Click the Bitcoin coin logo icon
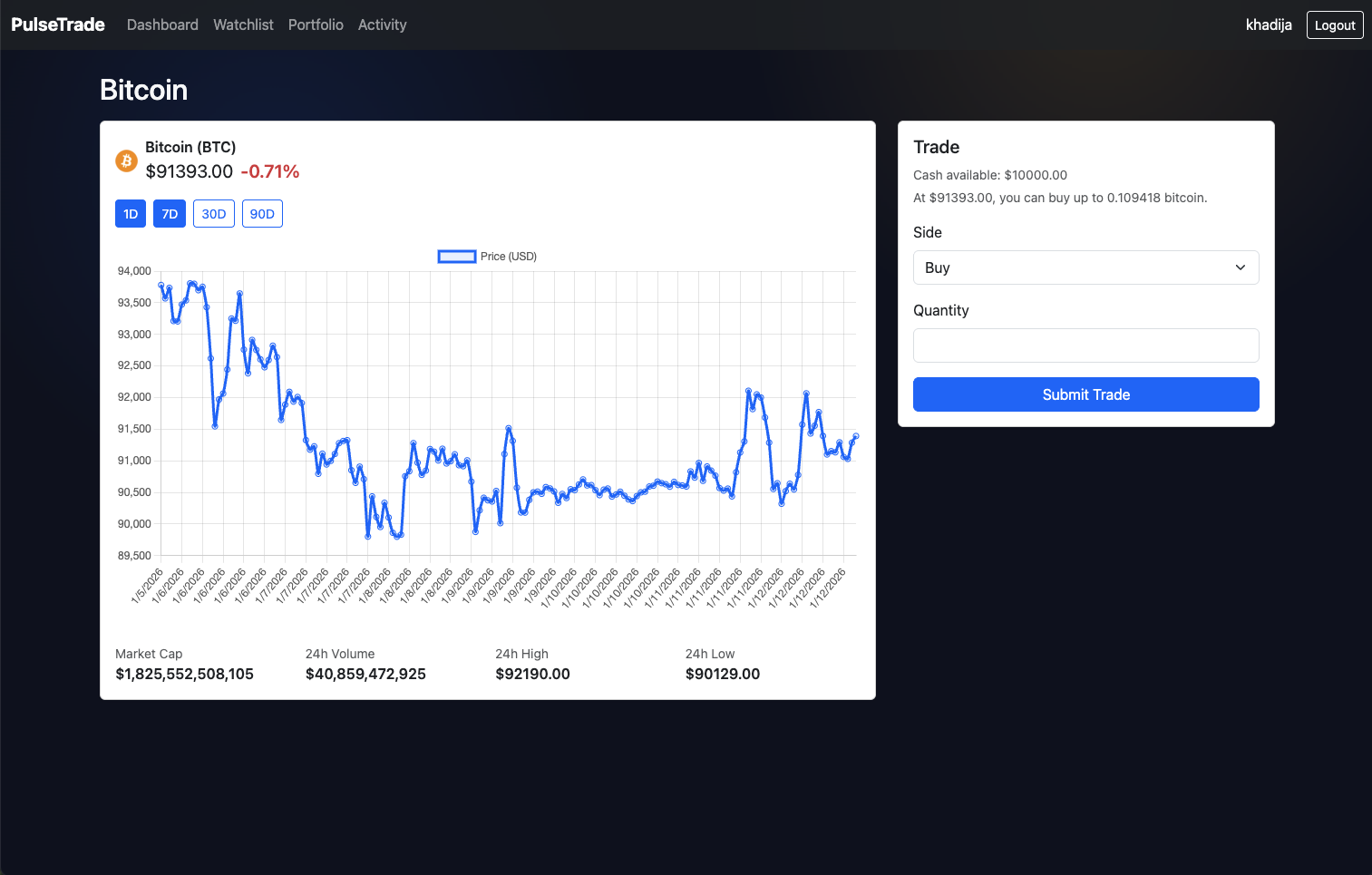This screenshot has height=875, width=1372. click(x=126, y=160)
